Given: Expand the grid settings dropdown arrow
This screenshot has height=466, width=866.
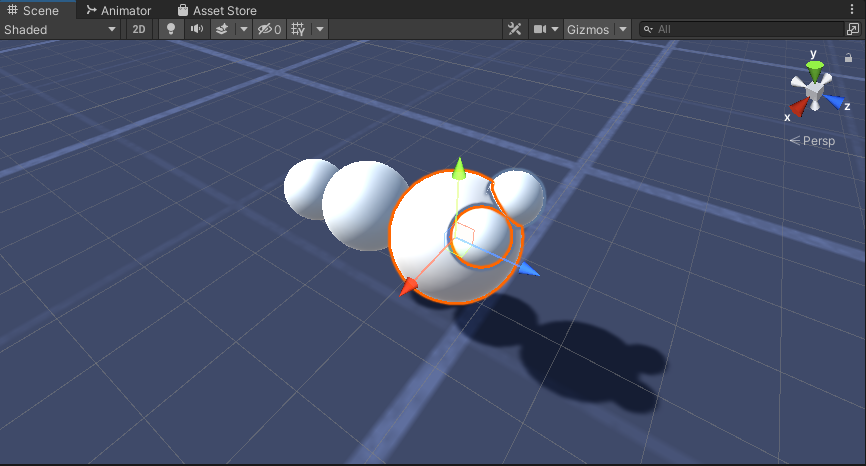Looking at the screenshot, I should [320, 29].
